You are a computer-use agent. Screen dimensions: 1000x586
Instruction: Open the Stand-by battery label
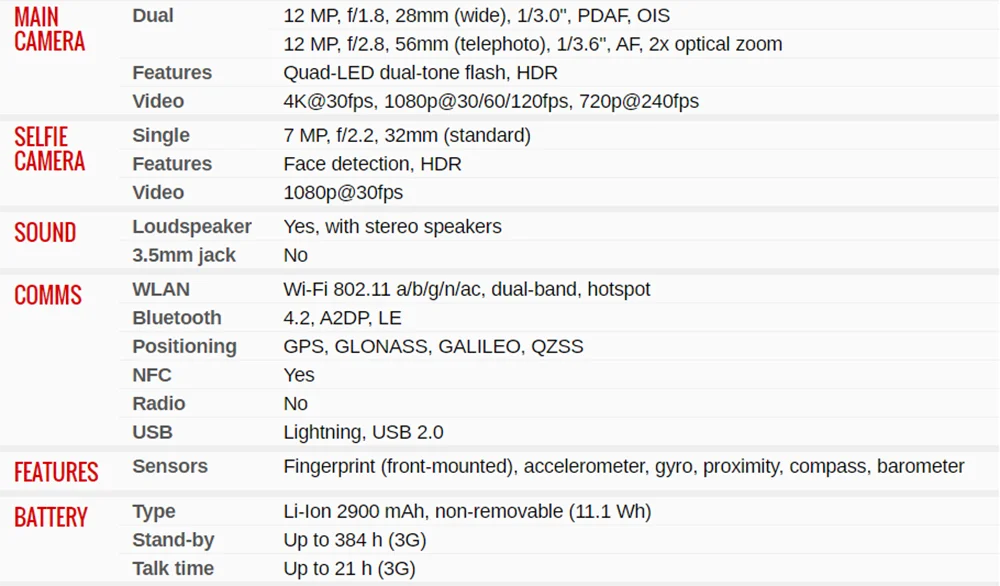[x=173, y=540]
